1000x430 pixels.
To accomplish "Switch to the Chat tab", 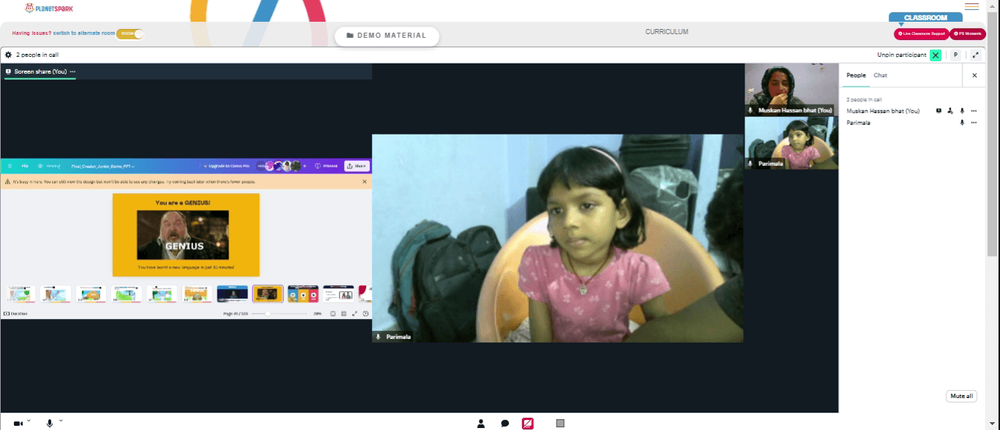I will [x=880, y=75].
